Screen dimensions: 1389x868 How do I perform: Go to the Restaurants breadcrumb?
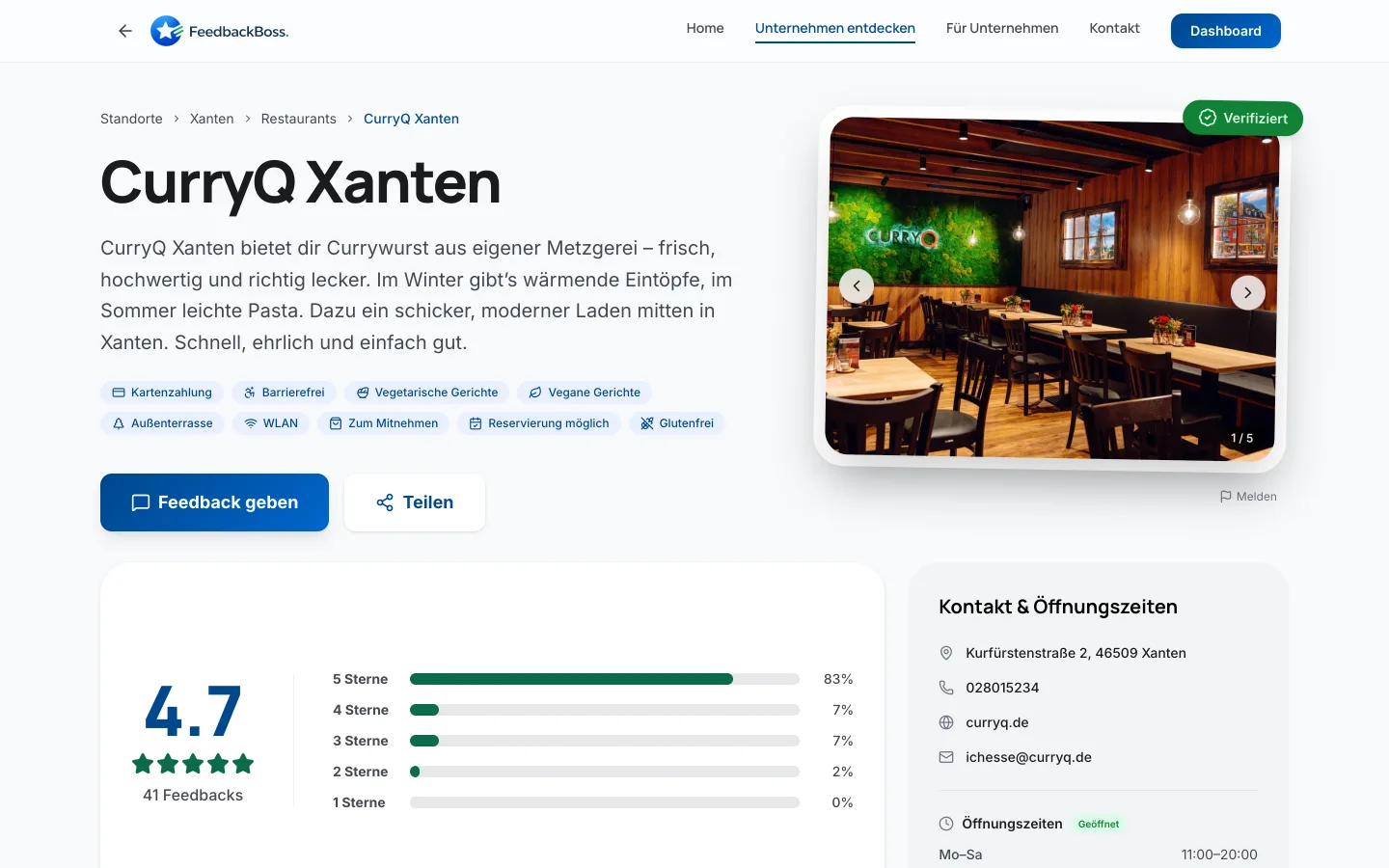(299, 119)
